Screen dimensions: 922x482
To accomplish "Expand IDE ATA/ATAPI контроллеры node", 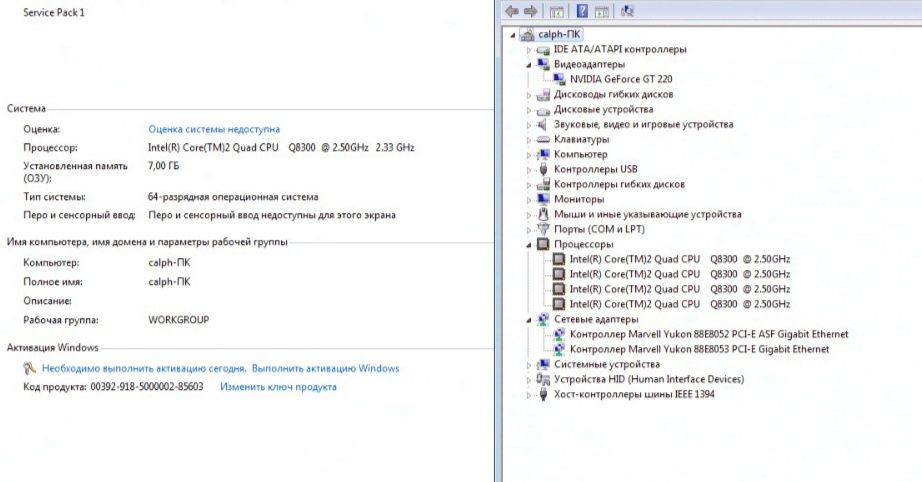I will [x=529, y=50].
